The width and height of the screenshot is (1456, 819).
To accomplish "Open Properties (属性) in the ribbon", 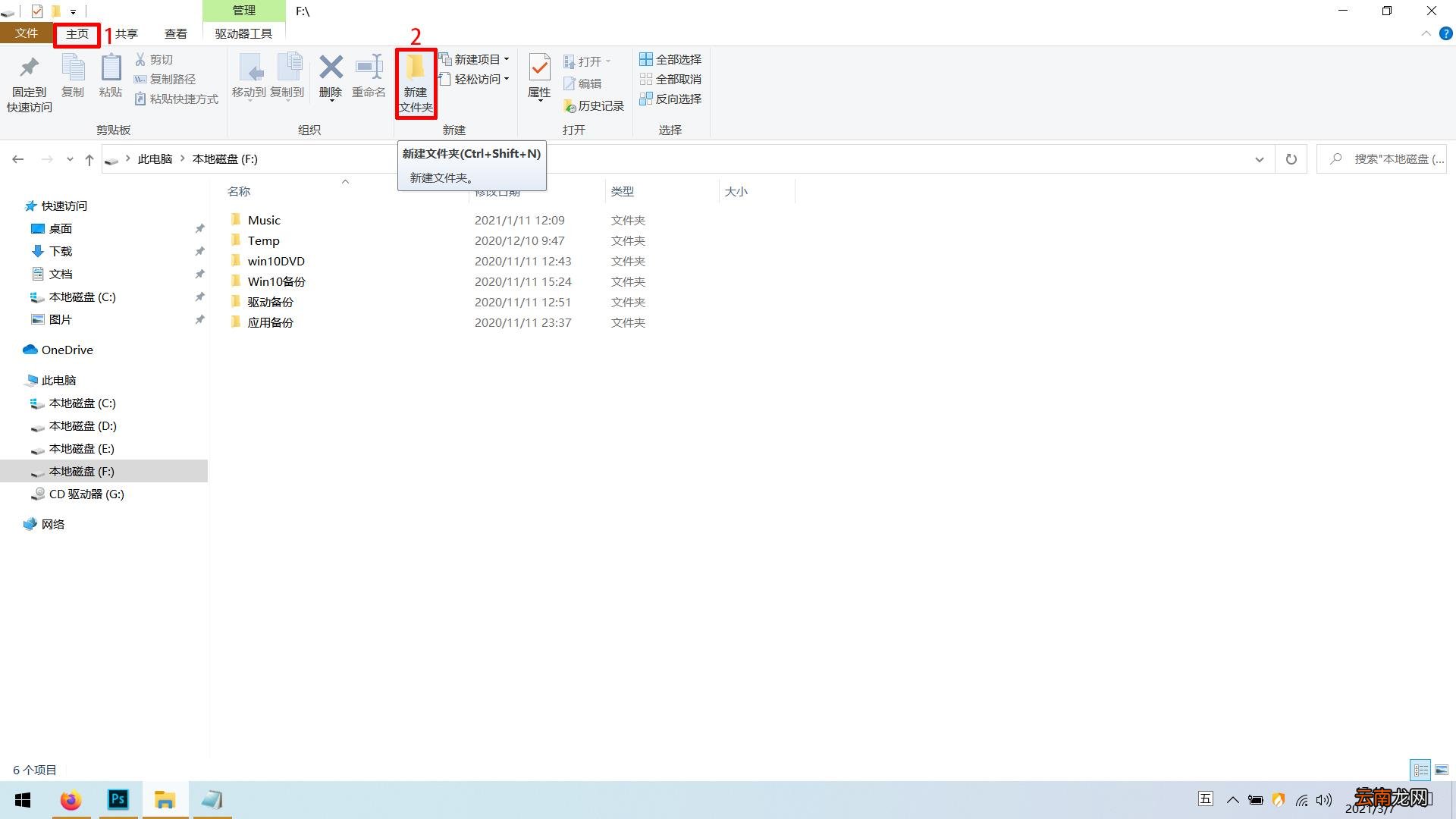I will coord(539,77).
